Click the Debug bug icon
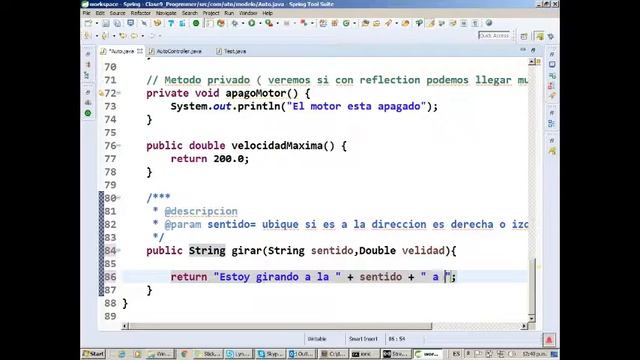Image resolution: width=640 pixels, height=360 pixels. click(x=235, y=23)
